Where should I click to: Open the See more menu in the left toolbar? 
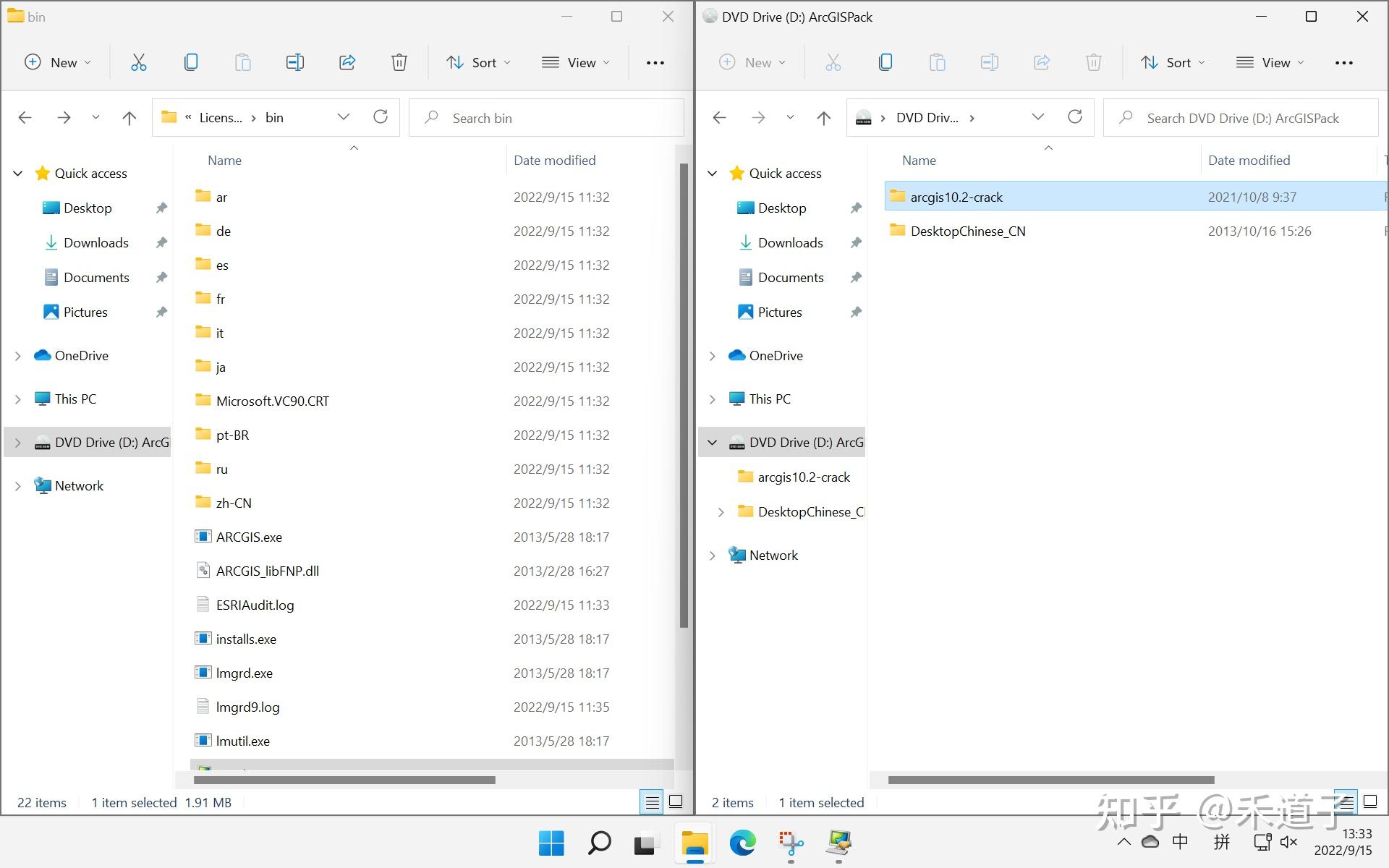click(655, 62)
